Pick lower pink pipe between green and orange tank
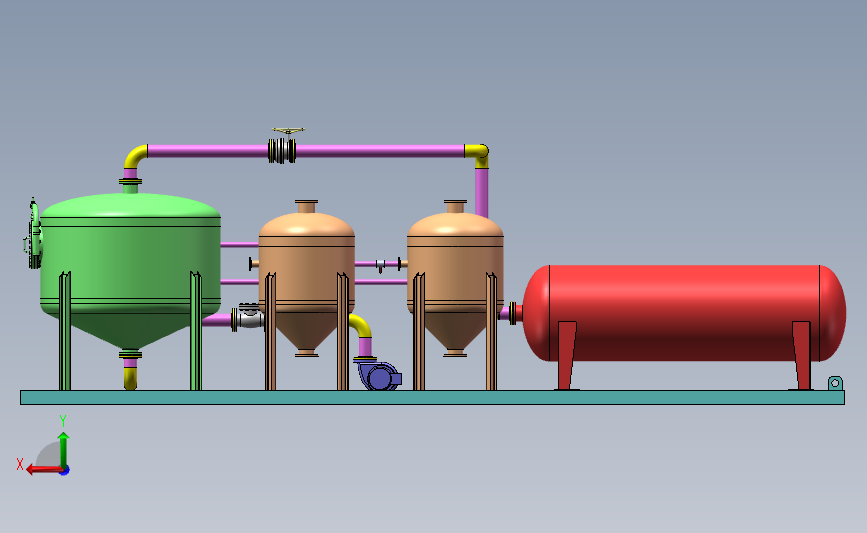867x533 pixels. tap(239, 281)
